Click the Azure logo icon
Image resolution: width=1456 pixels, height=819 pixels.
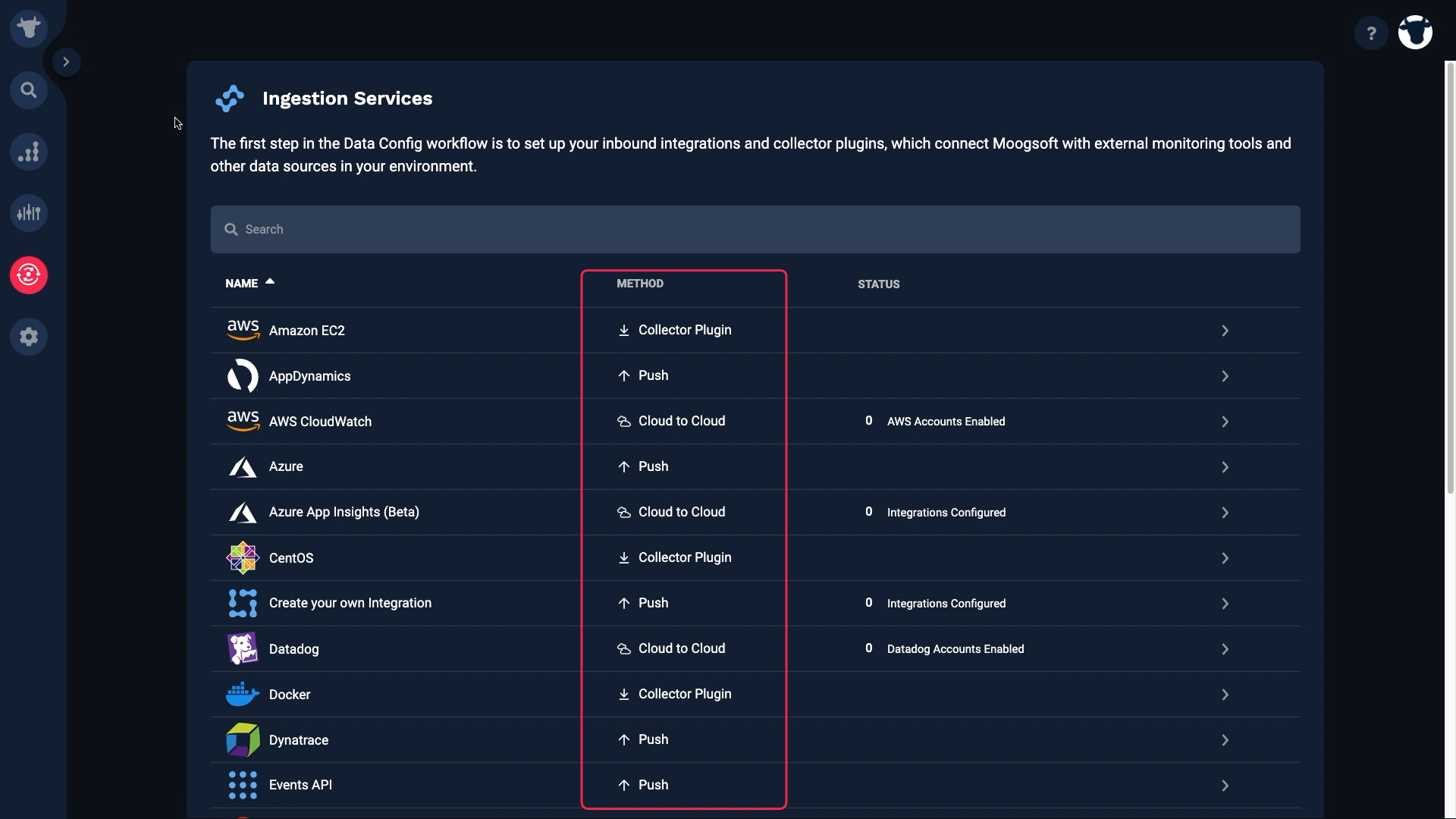(243, 467)
